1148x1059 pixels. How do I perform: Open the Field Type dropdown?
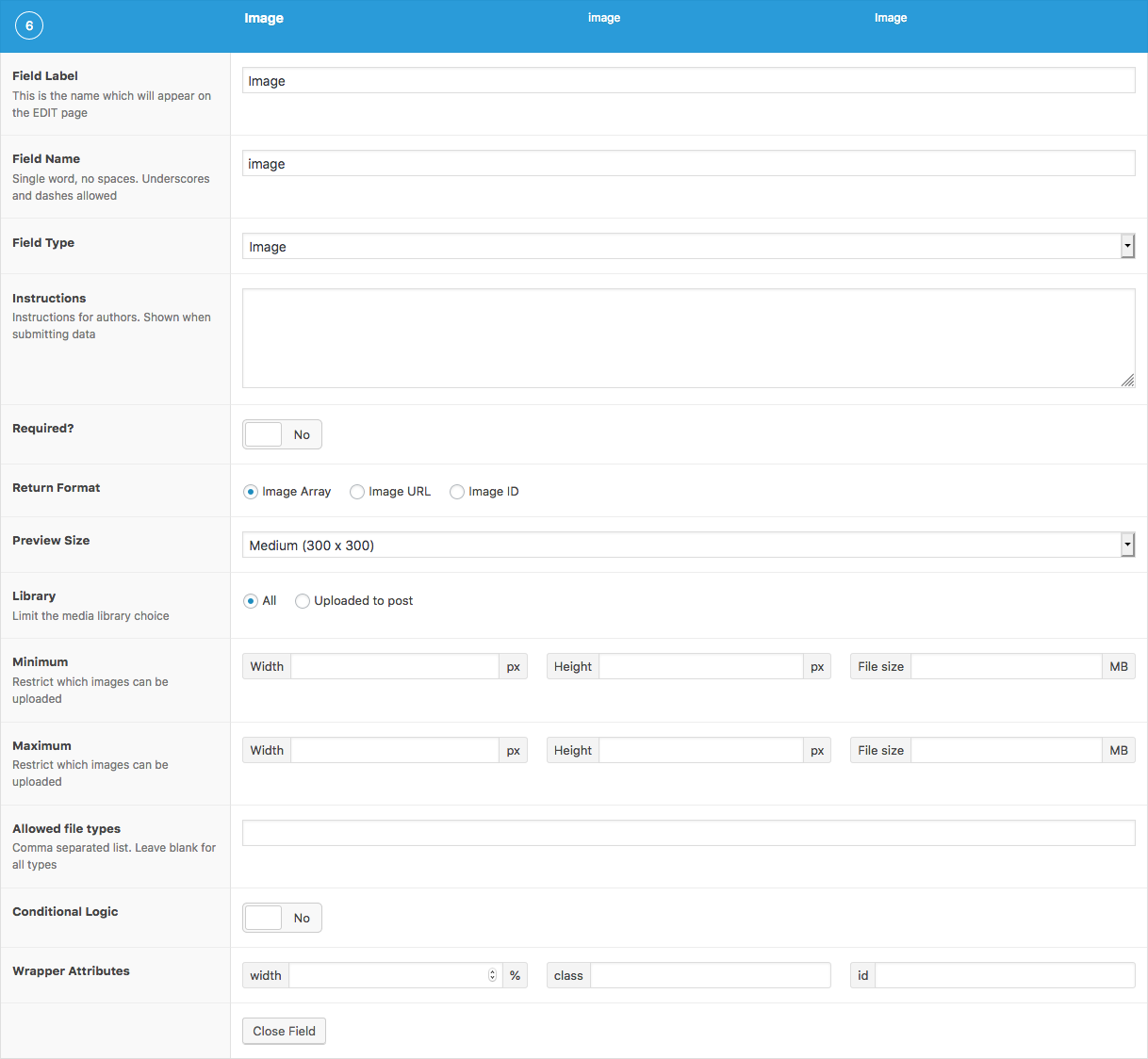688,246
